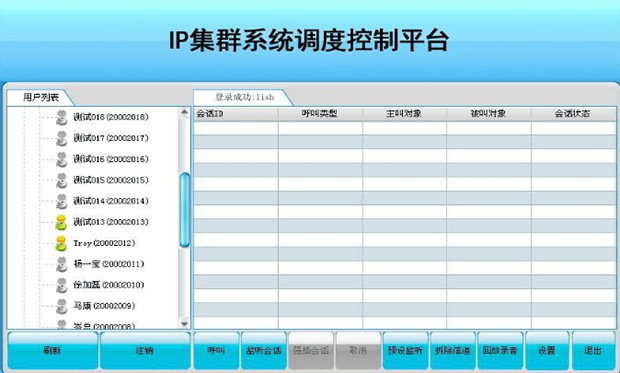Click the gray offline icon next to 测试018
620x373 pixels.
pos(61,117)
